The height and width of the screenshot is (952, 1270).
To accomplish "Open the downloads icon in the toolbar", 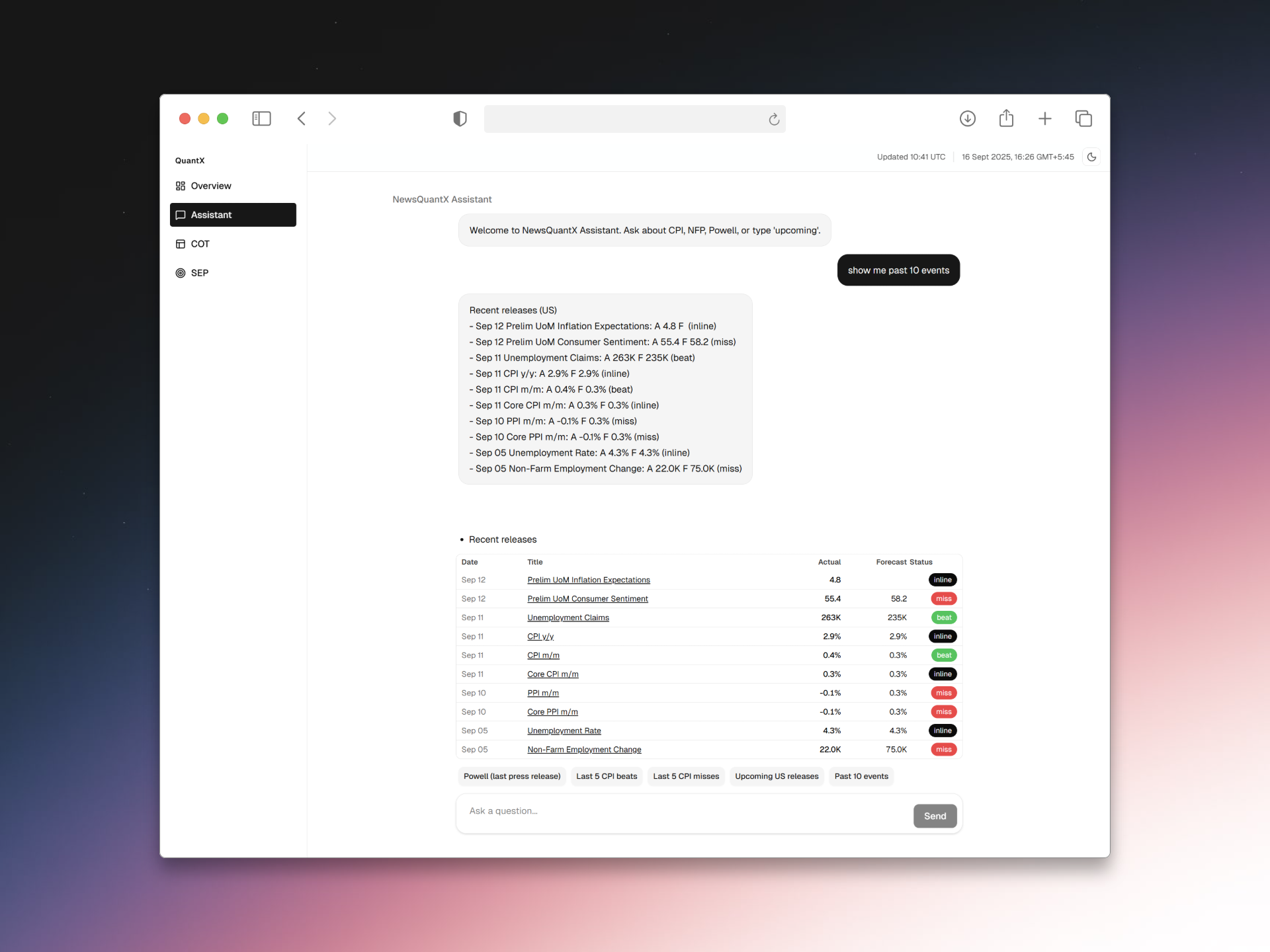I will click(x=967, y=118).
